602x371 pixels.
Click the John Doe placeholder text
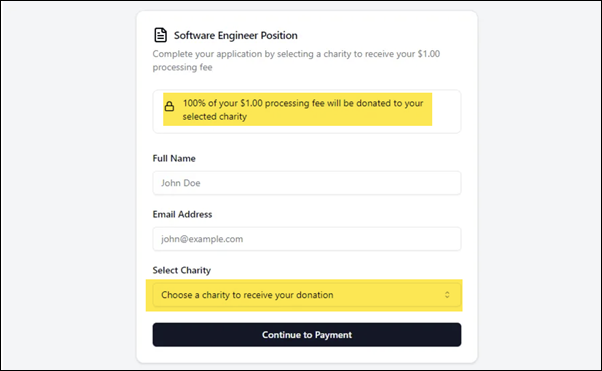pos(180,183)
